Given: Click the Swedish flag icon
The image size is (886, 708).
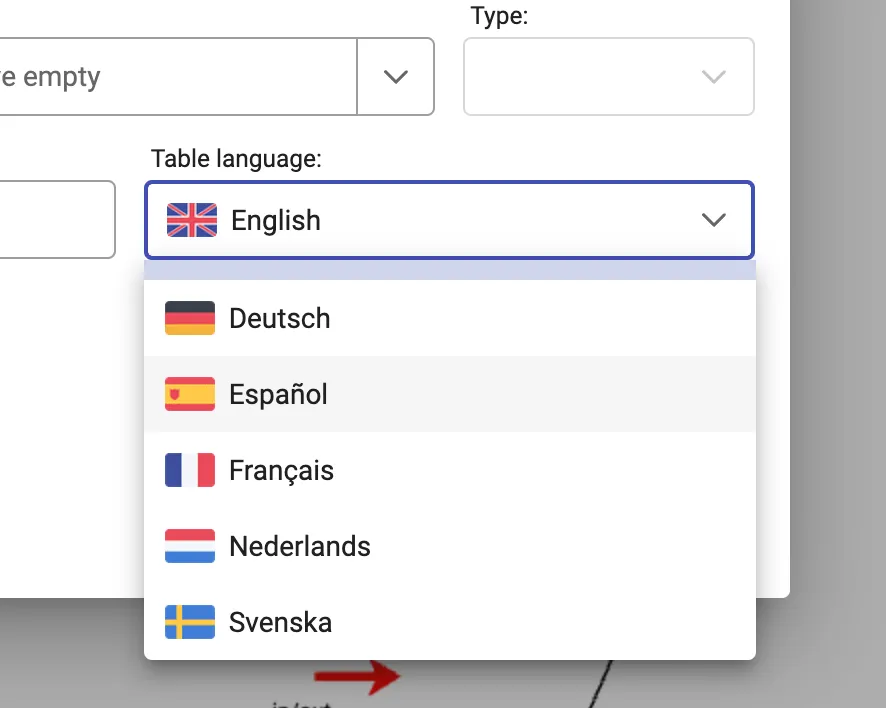Looking at the screenshot, I should pos(189,622).
